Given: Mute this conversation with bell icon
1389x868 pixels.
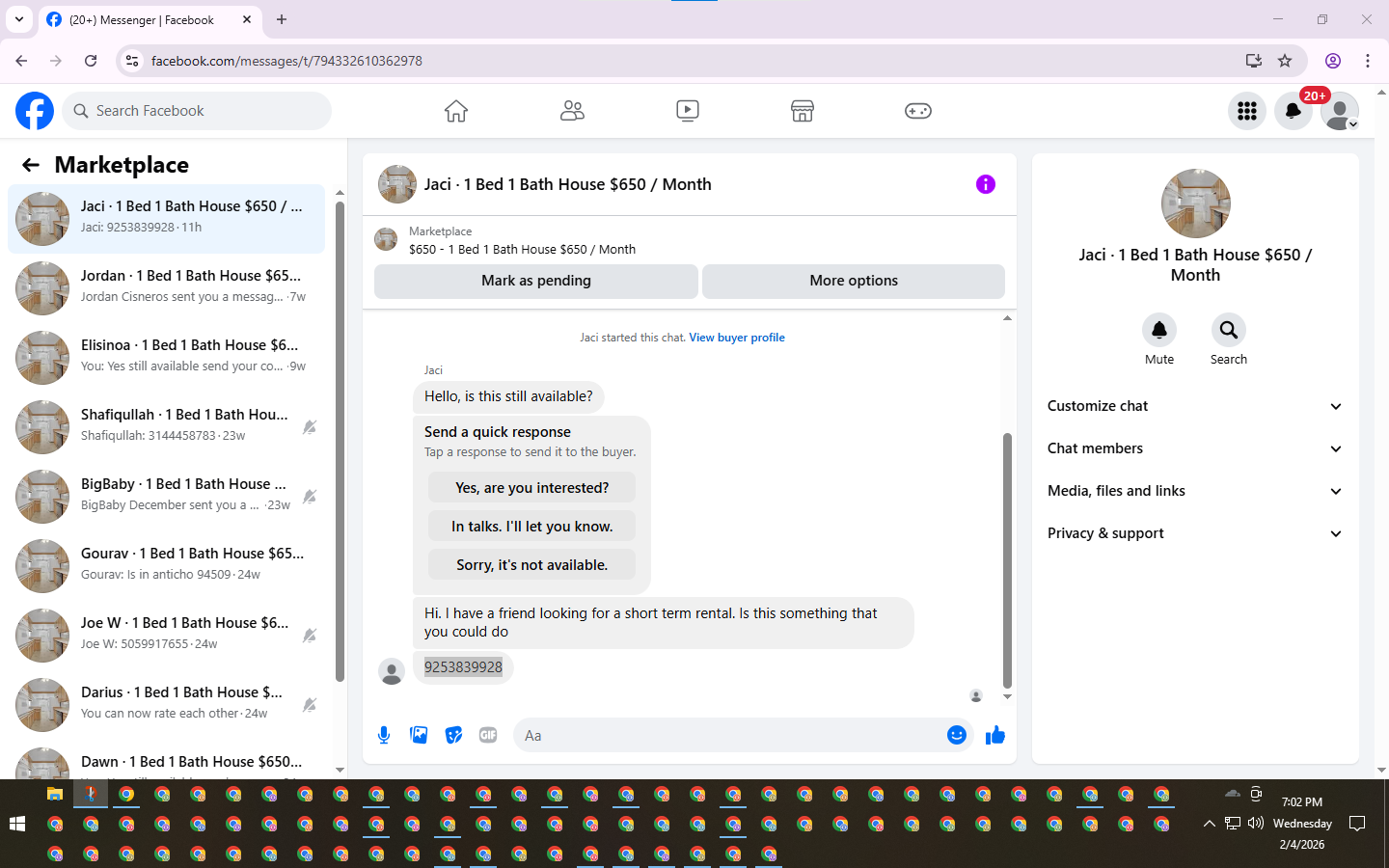Looking at the screenshot, I should click(x=1159, y=330).
